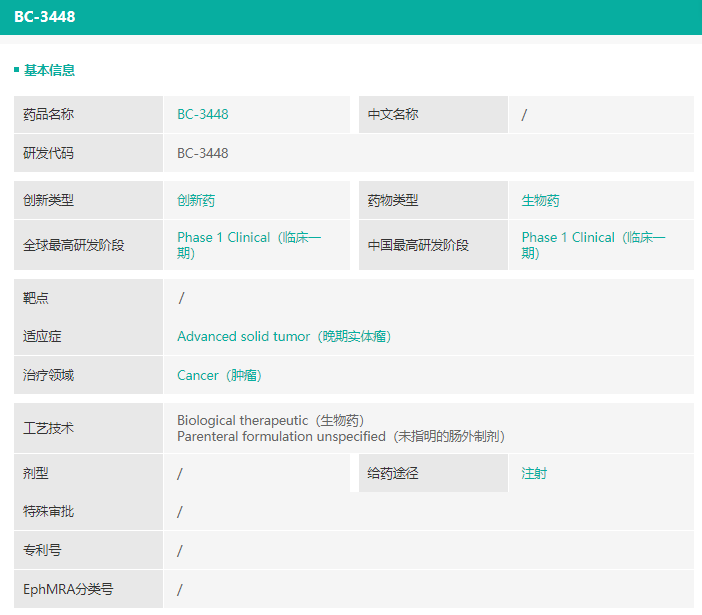
Task: Click the EphMRA分类号 label cell
Action: [68, 589]
